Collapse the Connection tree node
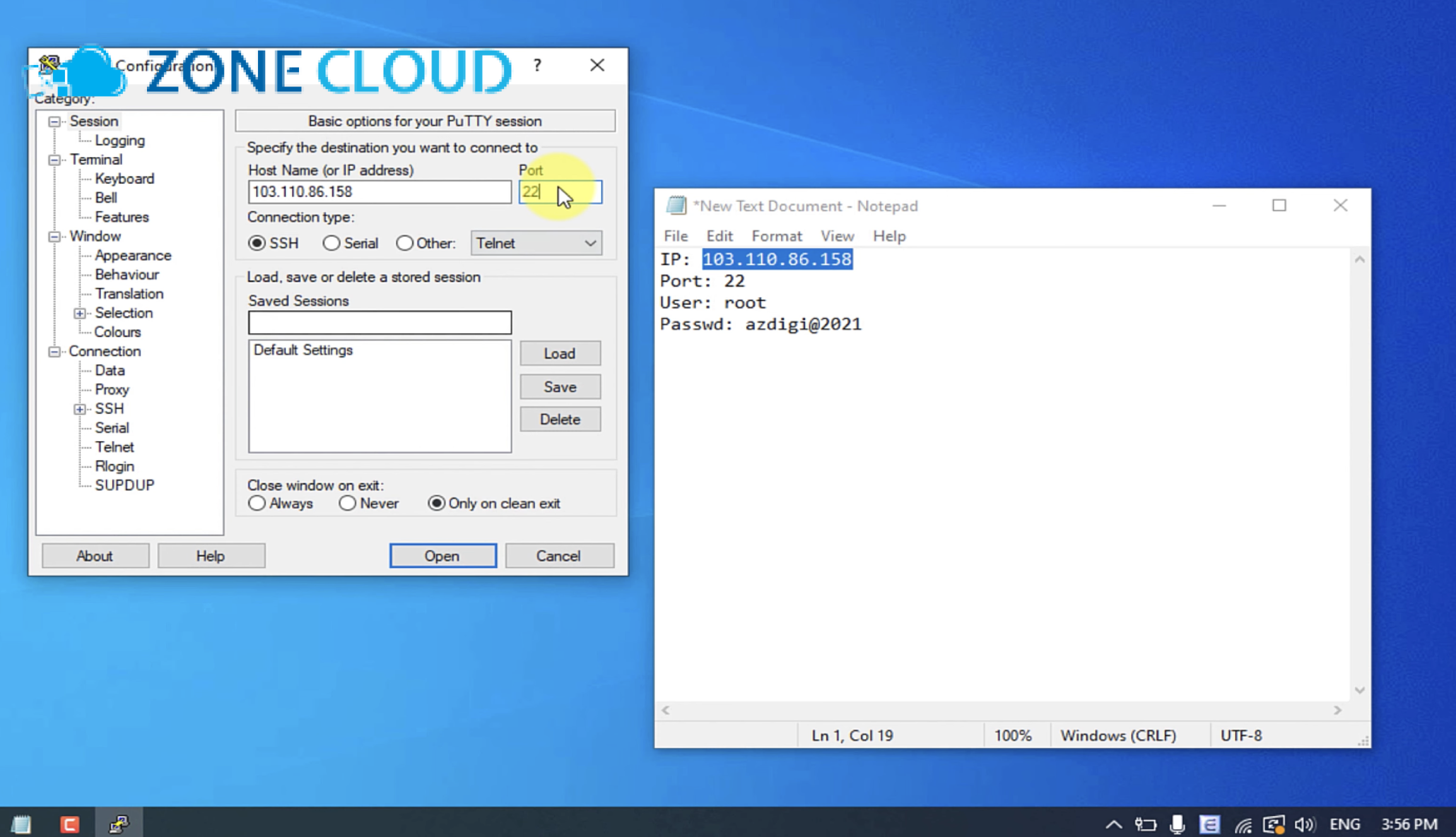The height and width of the screenshot is (837, 1456). tap(55, 352)
